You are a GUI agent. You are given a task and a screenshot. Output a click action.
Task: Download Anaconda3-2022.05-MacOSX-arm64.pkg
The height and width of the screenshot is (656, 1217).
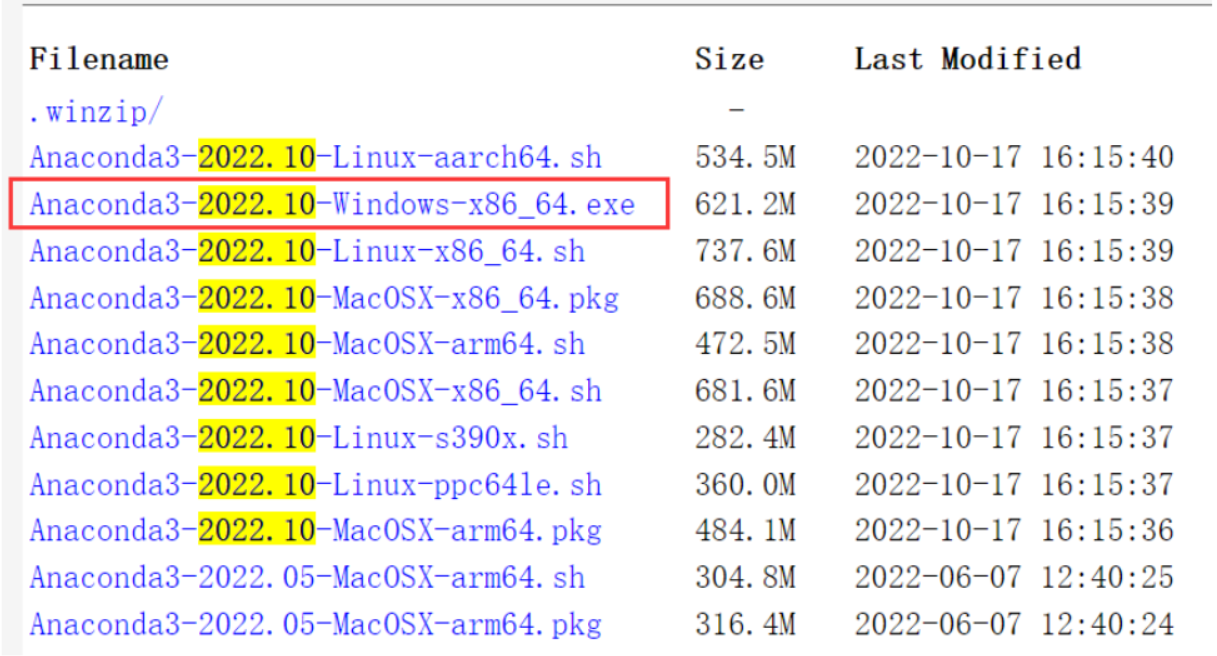click(x=316, y=625)
